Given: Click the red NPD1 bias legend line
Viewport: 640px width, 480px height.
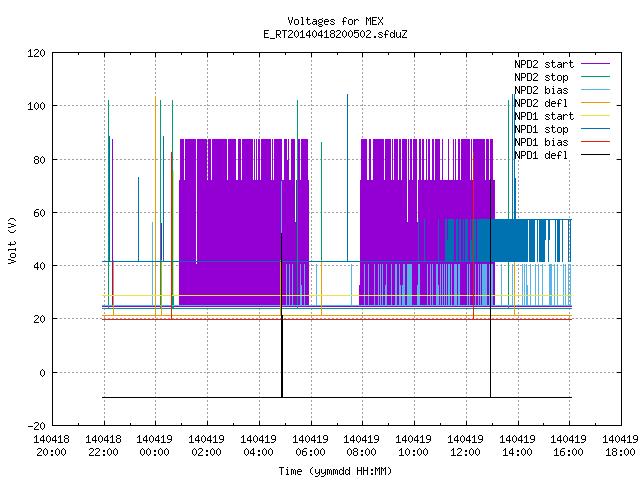Looking at the screenshot, I should point(596,142).
